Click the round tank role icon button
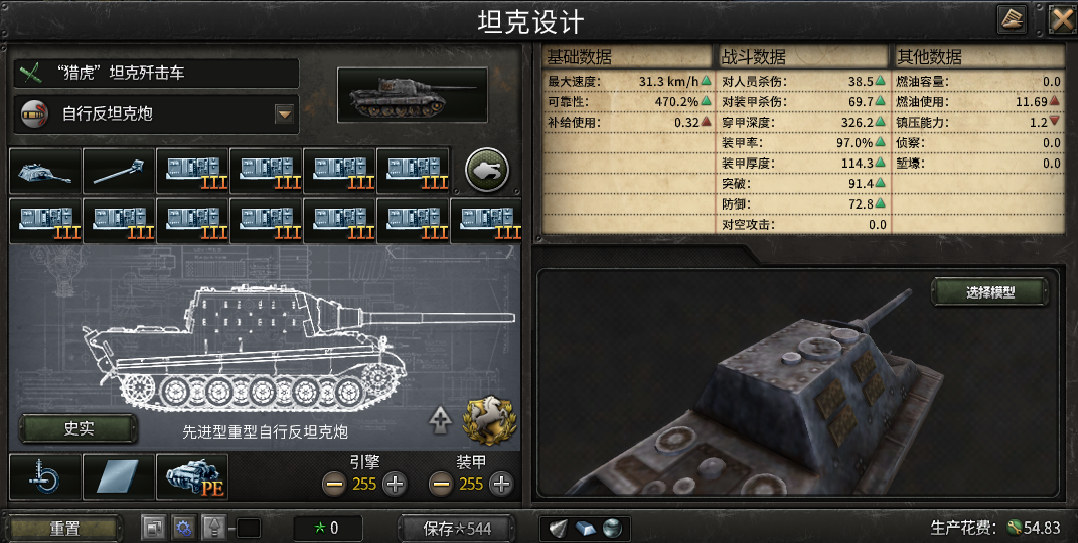 (487, 169)
